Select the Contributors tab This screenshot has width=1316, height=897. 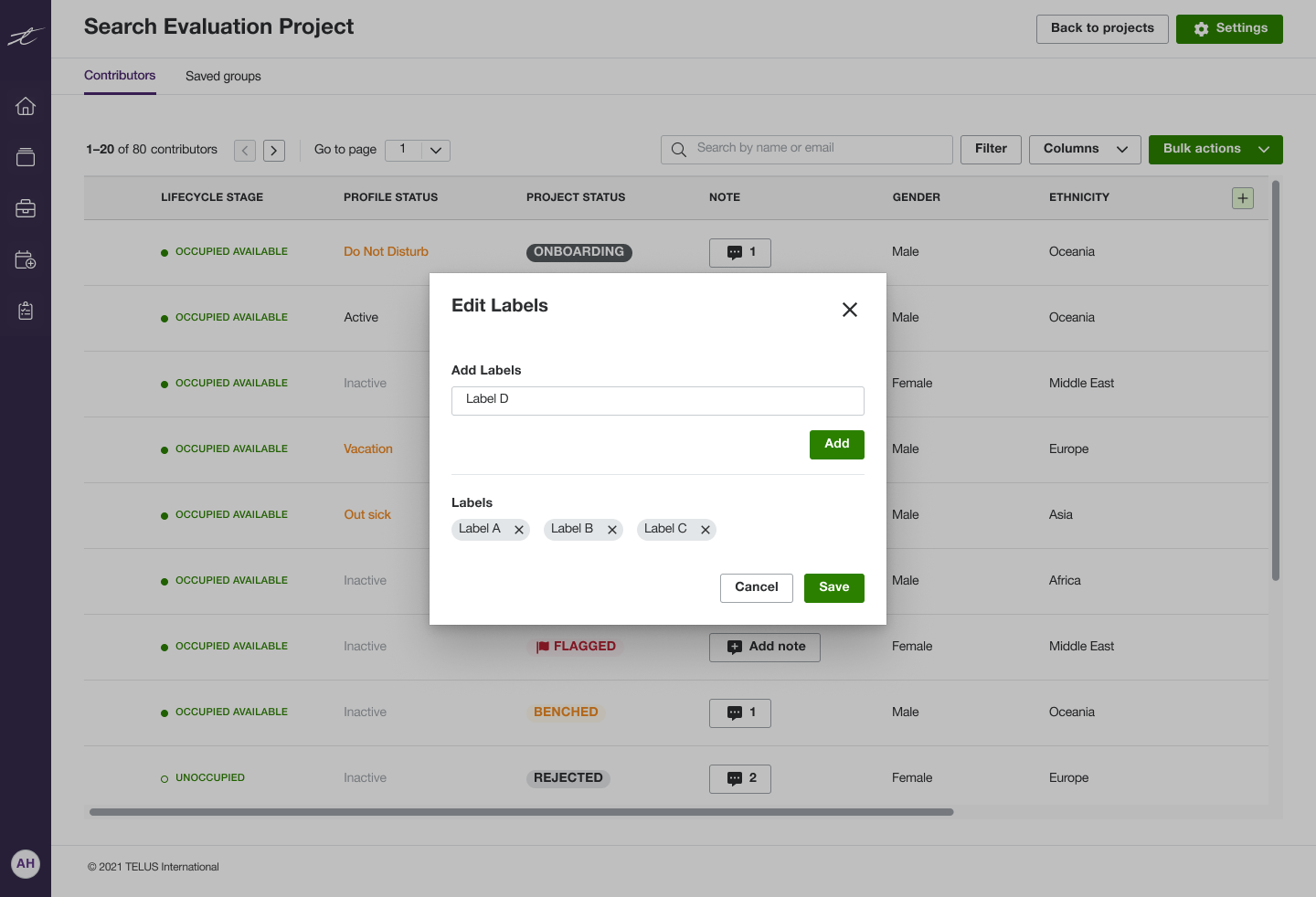[x=120, y=76]
